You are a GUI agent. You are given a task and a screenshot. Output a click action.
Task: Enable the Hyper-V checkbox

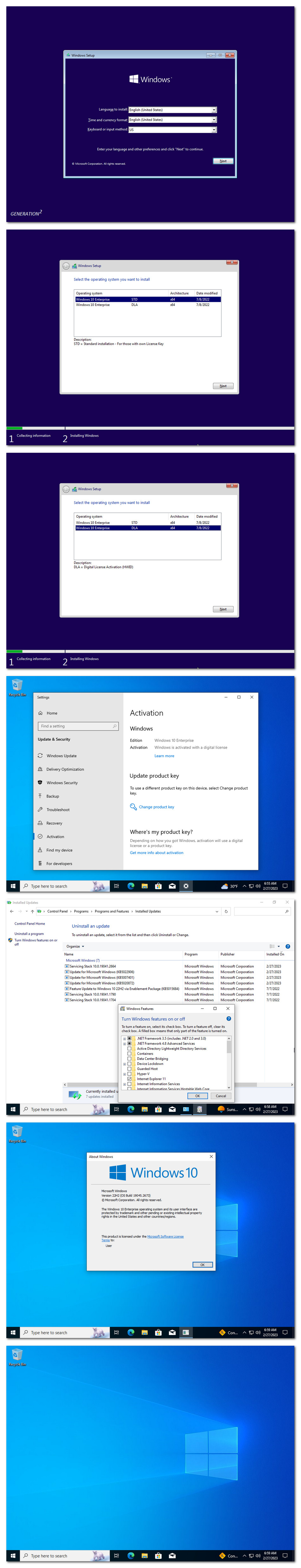[x=129, y=1074]
